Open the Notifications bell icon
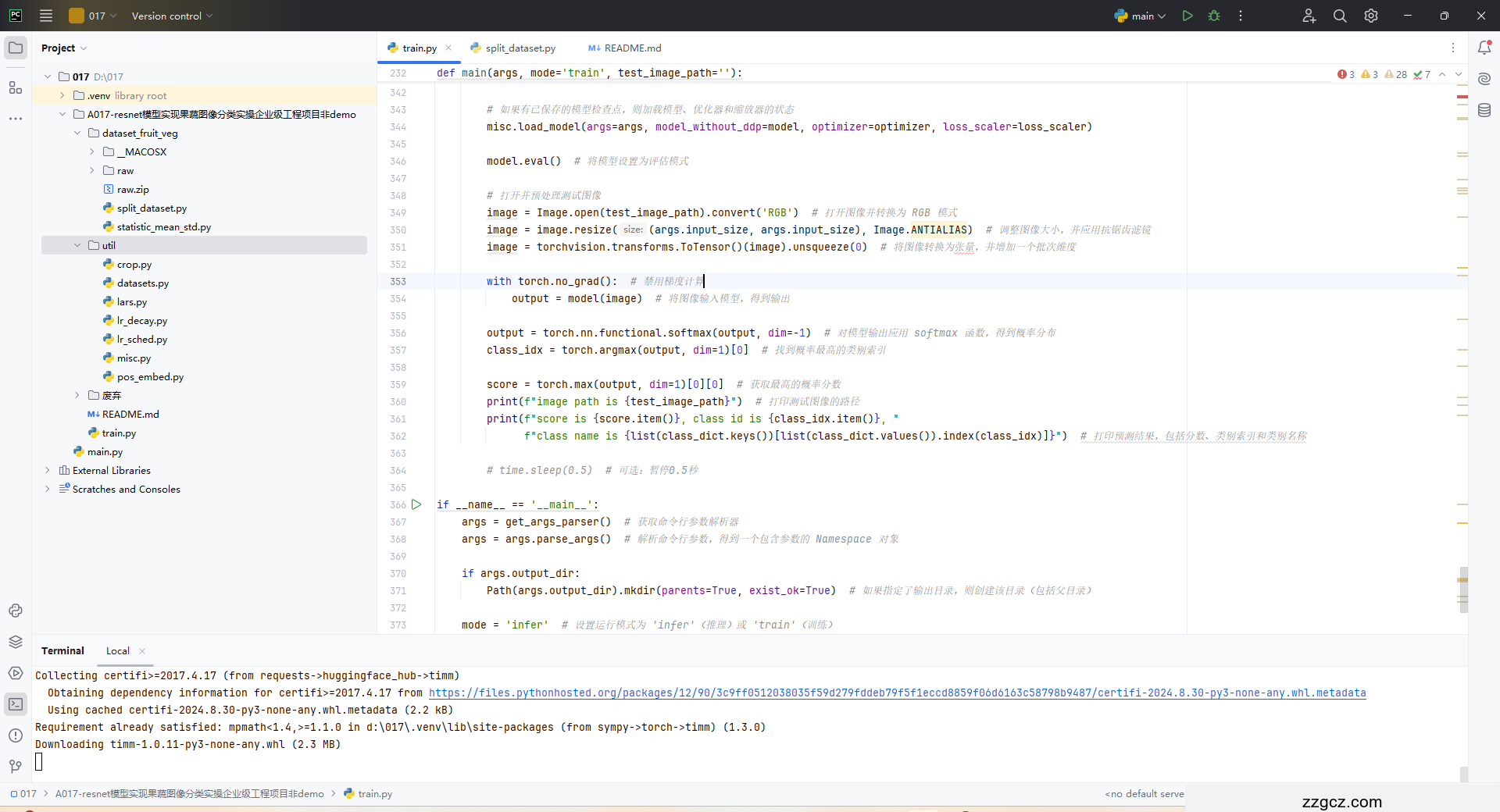The height and width of the screenshot is (812, 1500). point(1484,48)
